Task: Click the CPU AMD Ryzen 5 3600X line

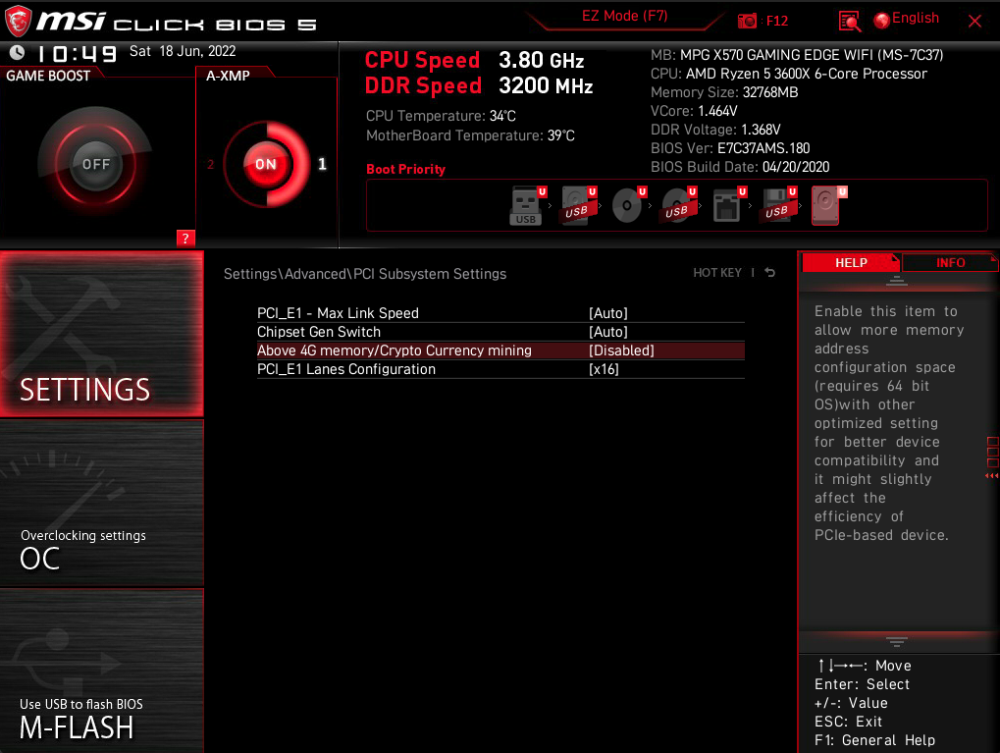Action: point(789,74)
